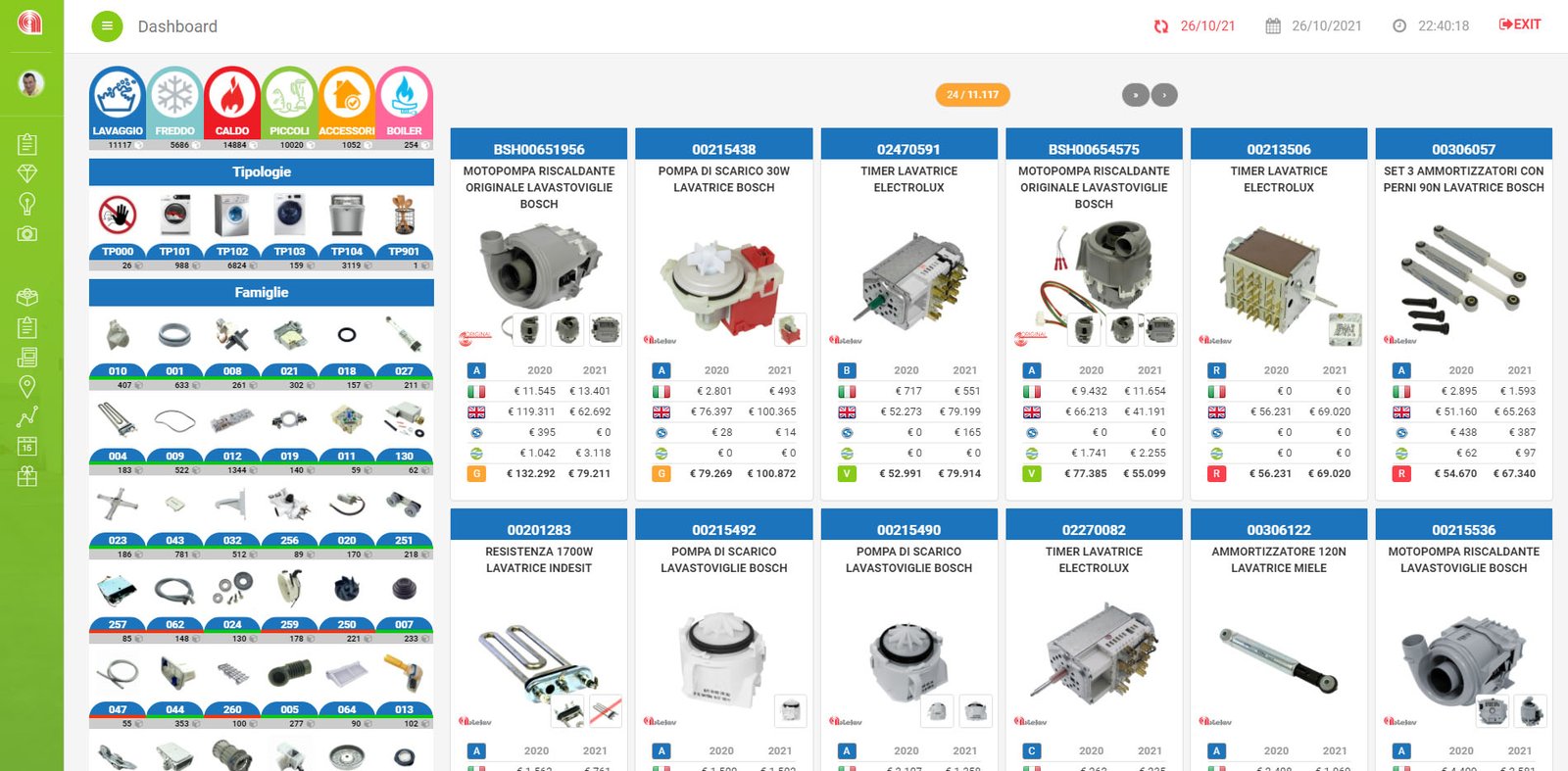Screen dimensions: 1568x771
Task: Open the gift box icon in the sidebar
Action: tap(27, 477)
